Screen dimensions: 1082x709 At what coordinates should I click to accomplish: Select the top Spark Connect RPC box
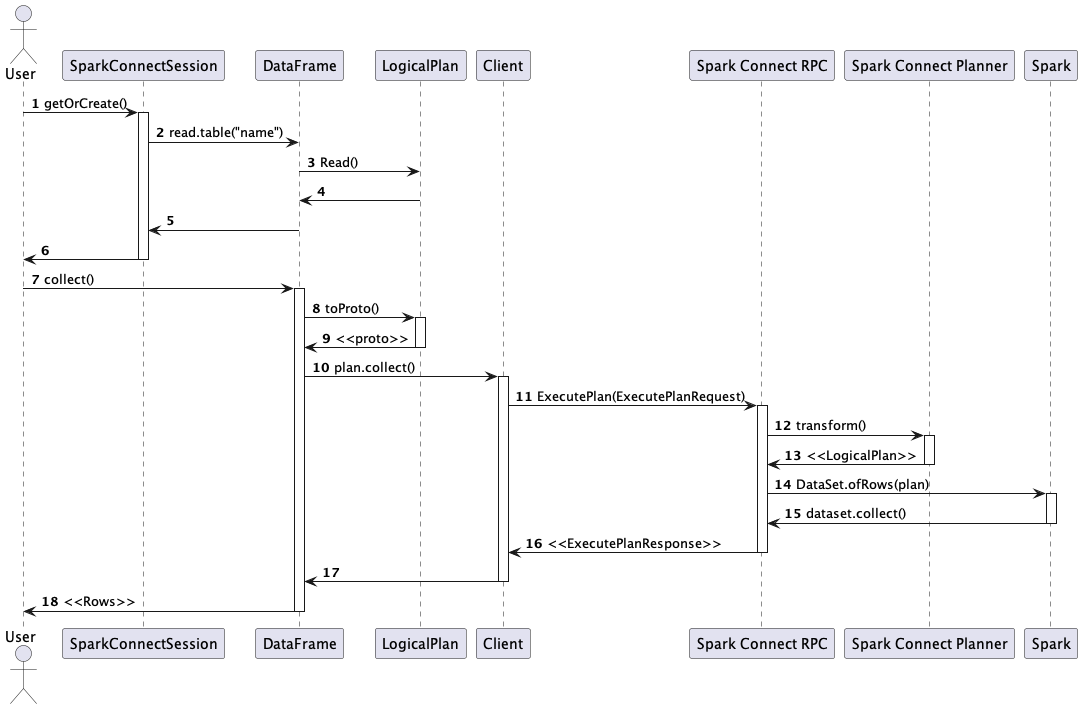click(762, 66)
